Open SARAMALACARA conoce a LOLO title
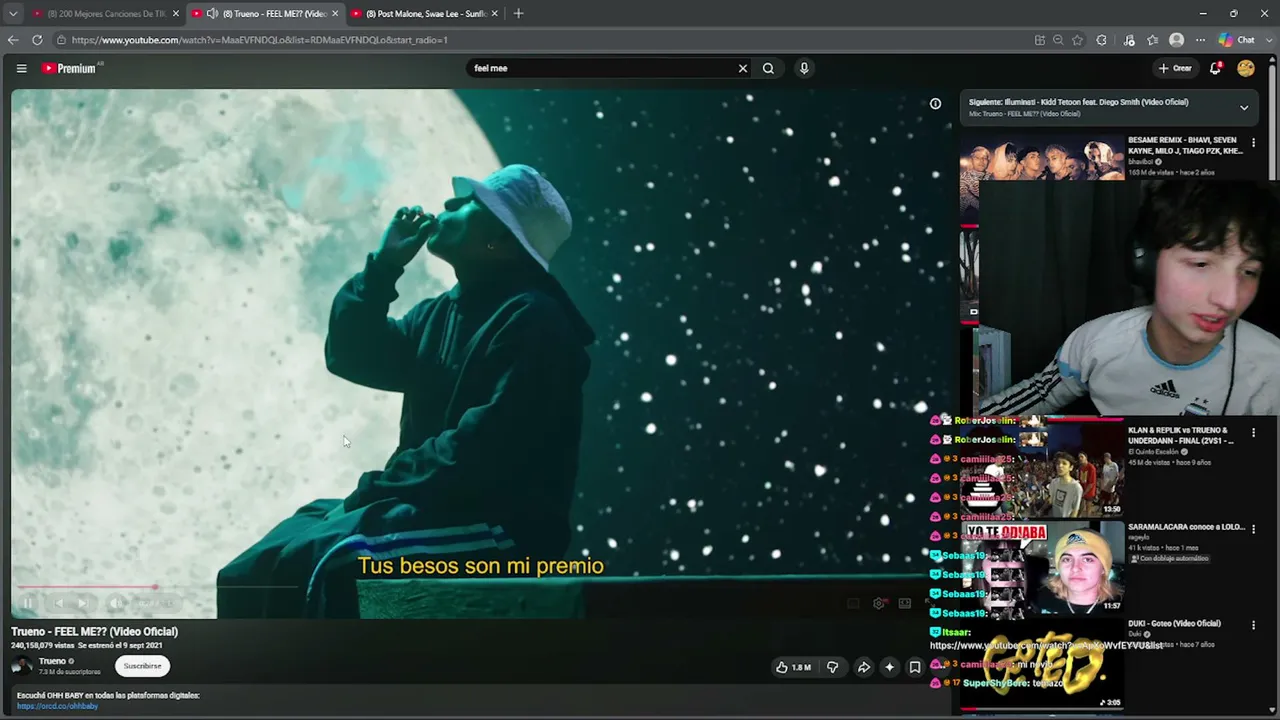This screenshot has height=720, width=1280. pyautogui.click(x=1186, y=527)
